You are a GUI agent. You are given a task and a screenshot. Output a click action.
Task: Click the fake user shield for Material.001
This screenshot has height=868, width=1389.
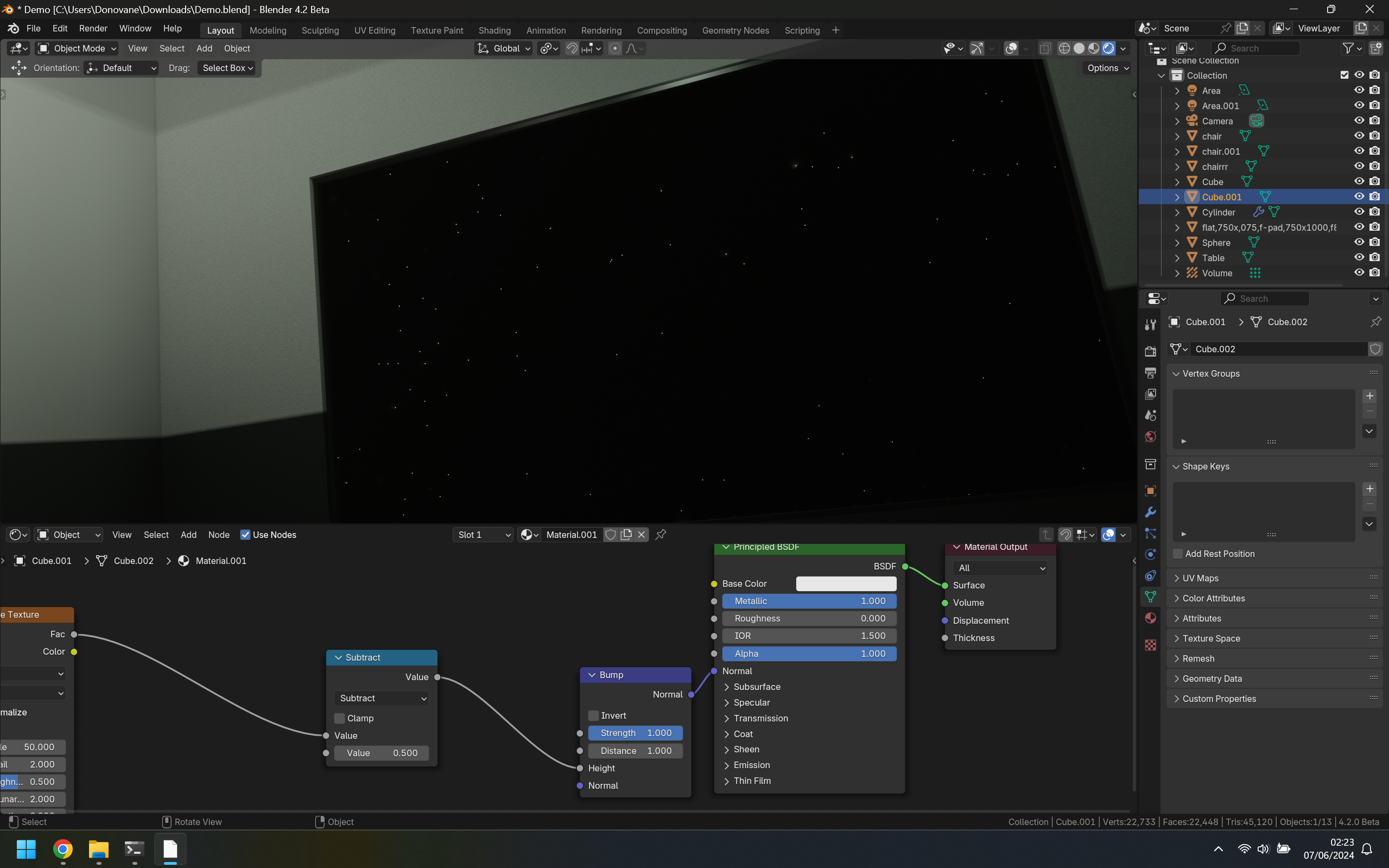611,535
